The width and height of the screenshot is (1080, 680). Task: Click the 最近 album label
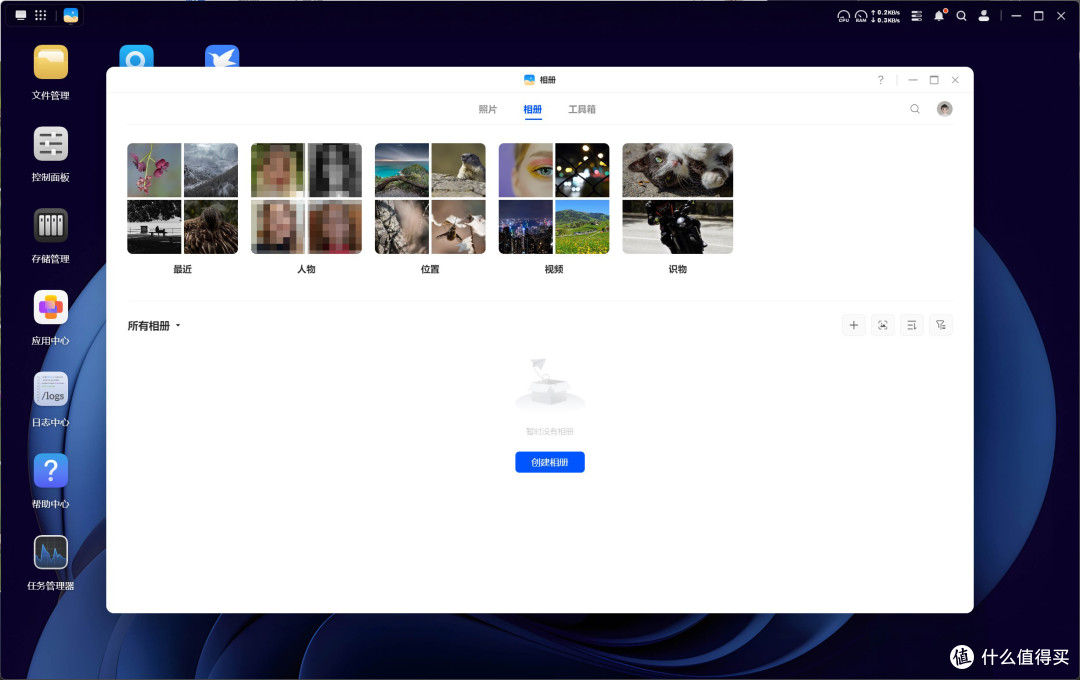click(x=183, y=269)
